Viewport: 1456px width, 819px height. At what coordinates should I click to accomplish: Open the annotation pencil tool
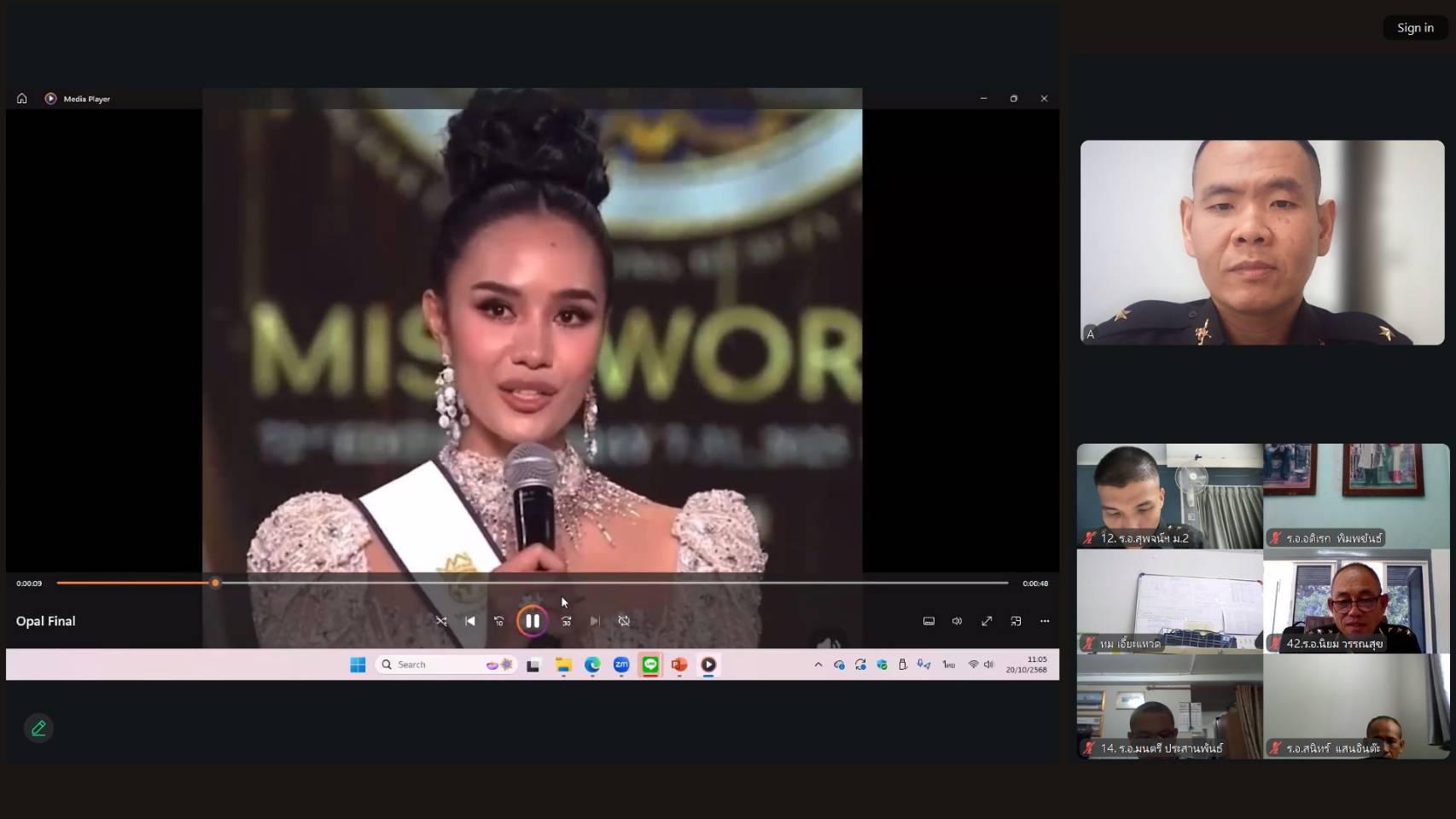point(38,728)
